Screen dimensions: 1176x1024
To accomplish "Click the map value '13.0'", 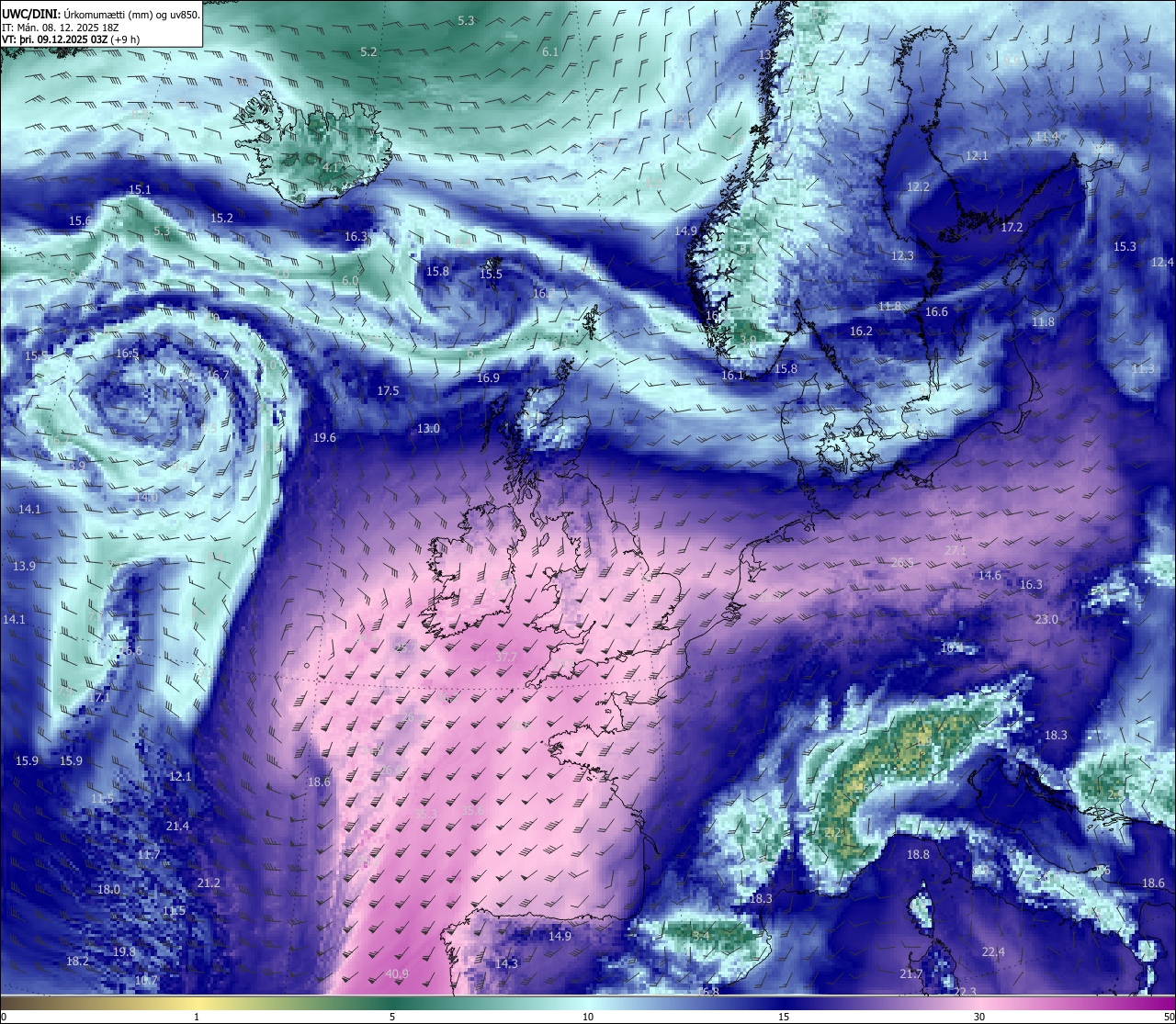I will pyautogui.click(x=428, y=428).
